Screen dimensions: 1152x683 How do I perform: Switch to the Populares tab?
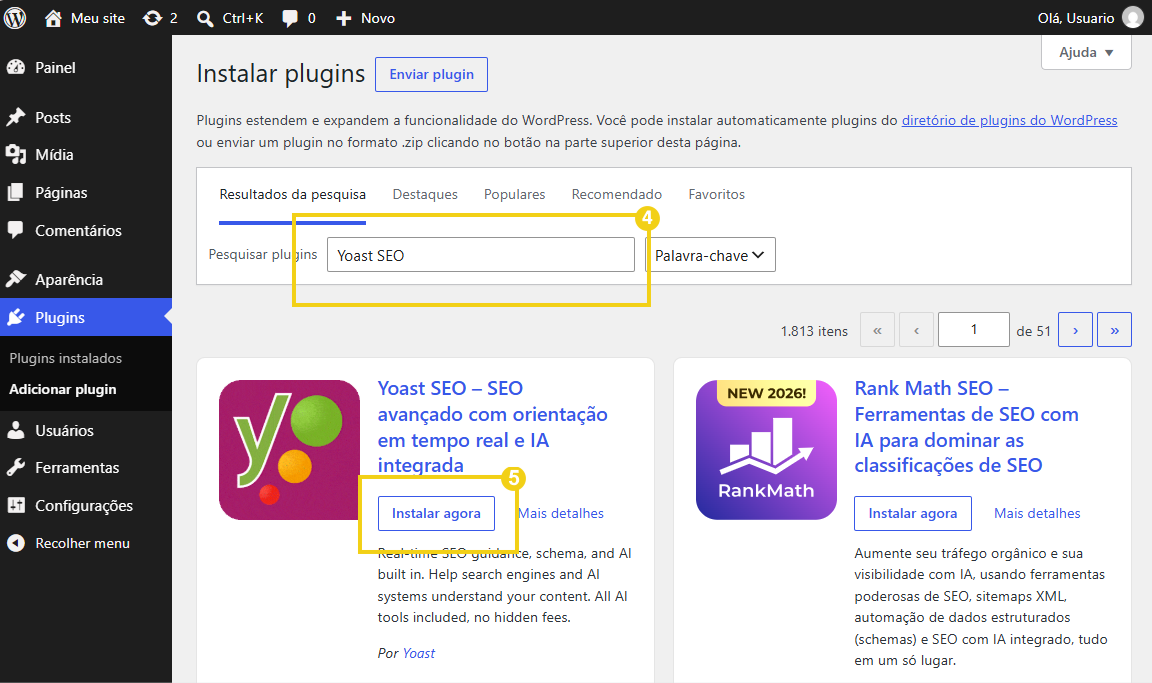(x=514, y=195)
